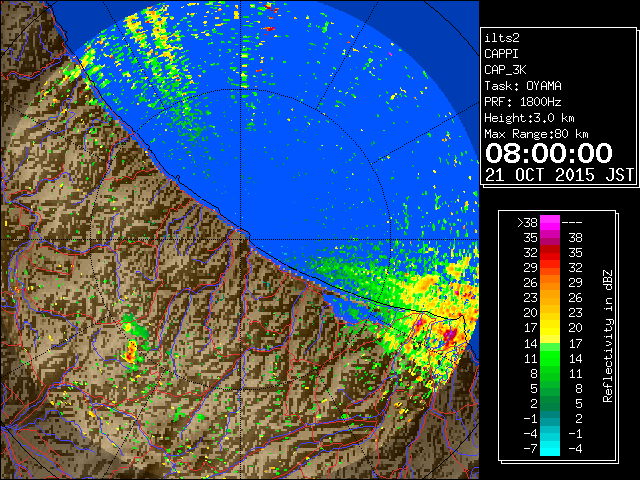Click the 'Reflectivity in dBZ' legend title
This screenshot has width=640, height=480.
click(608, 336)
